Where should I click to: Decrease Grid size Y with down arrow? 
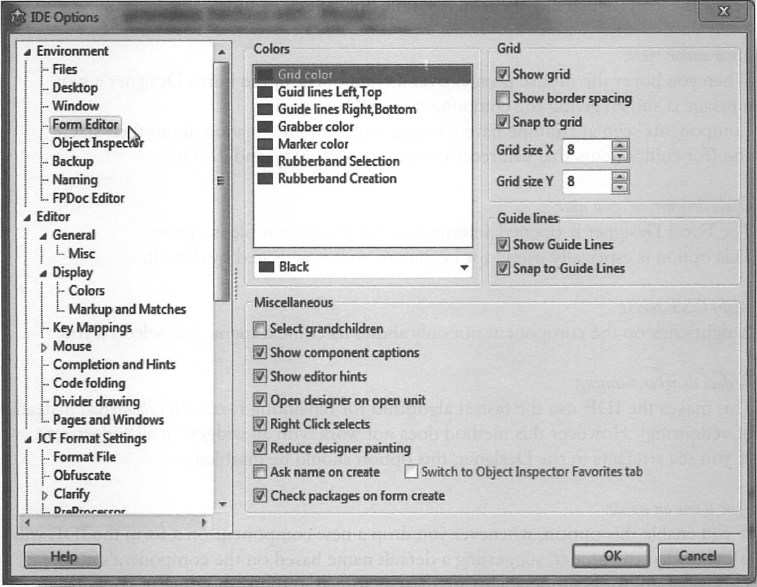tap(620, 187)
